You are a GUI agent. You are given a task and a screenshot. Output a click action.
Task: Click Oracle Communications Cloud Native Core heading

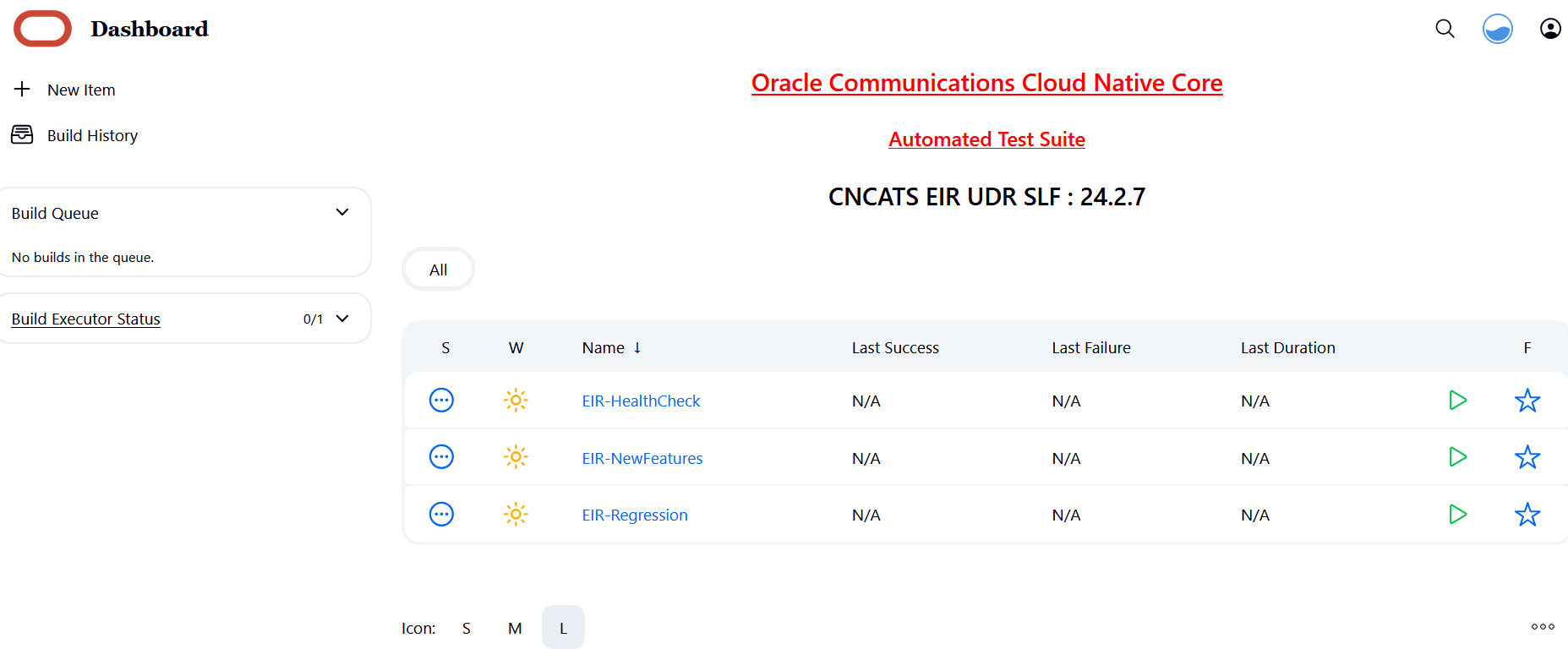click(x=986, y=83)
